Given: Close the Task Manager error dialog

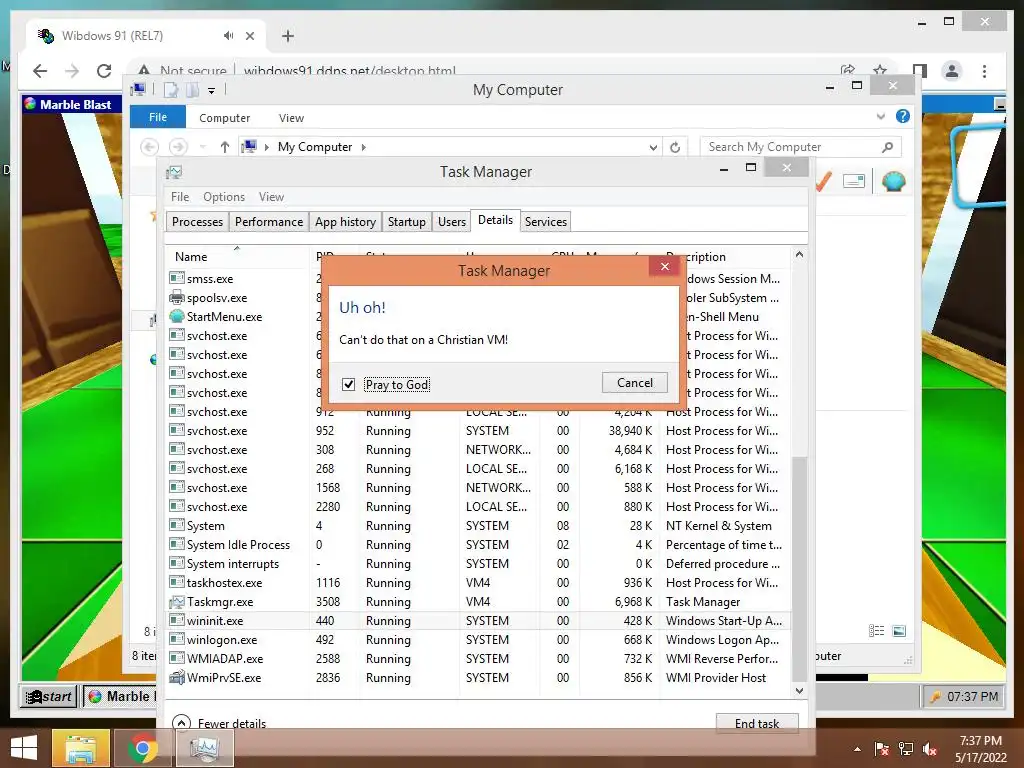Looking at the screenshot, I should [x=665, y=266].
